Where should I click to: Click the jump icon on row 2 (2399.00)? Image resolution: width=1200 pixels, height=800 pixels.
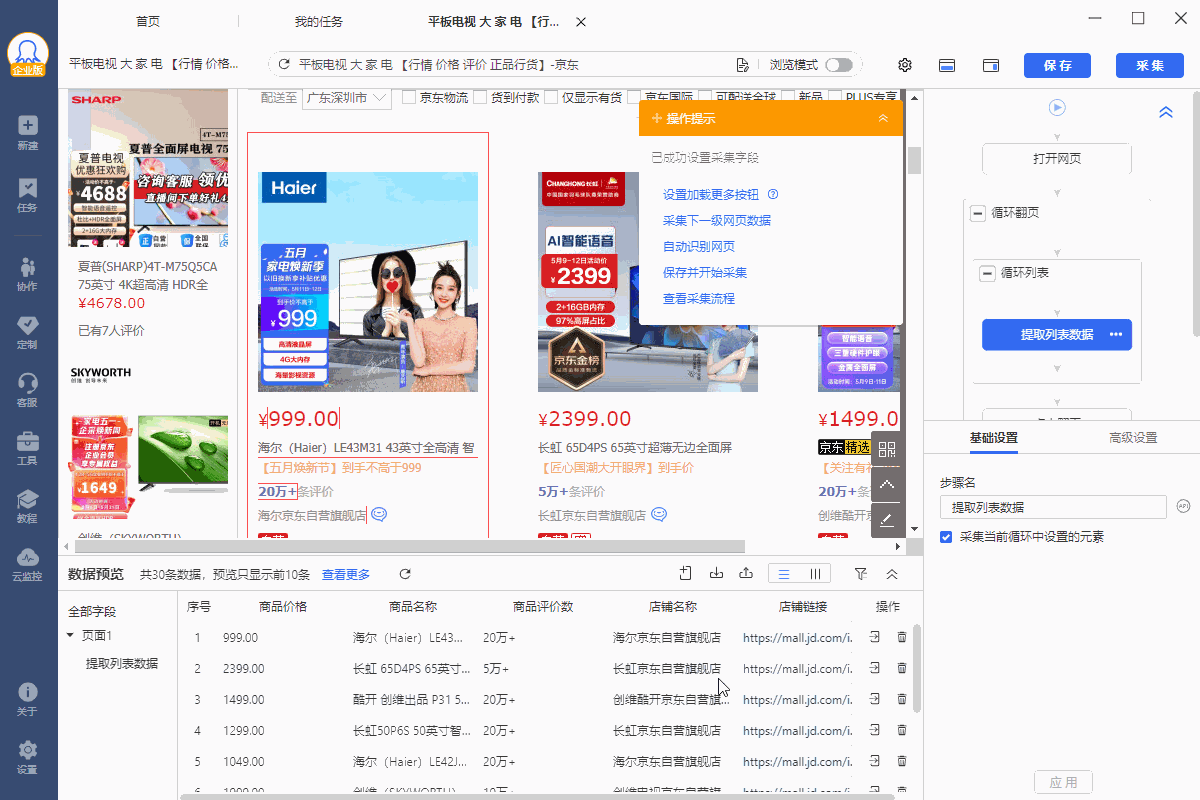click(875, 667)
